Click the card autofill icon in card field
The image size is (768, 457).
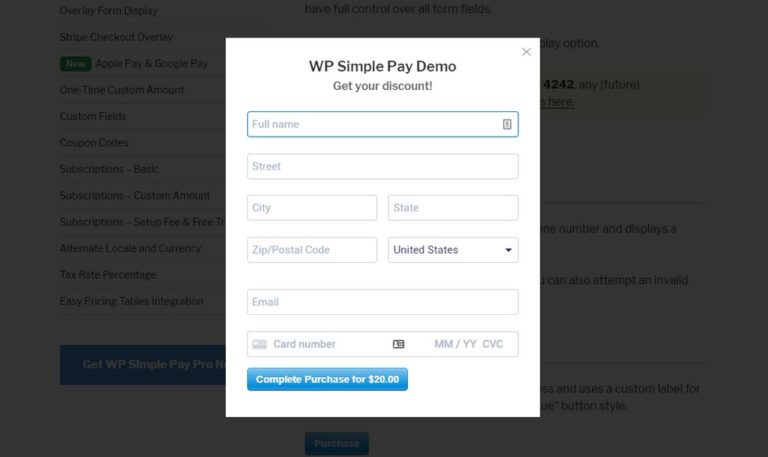pos(399,344)
